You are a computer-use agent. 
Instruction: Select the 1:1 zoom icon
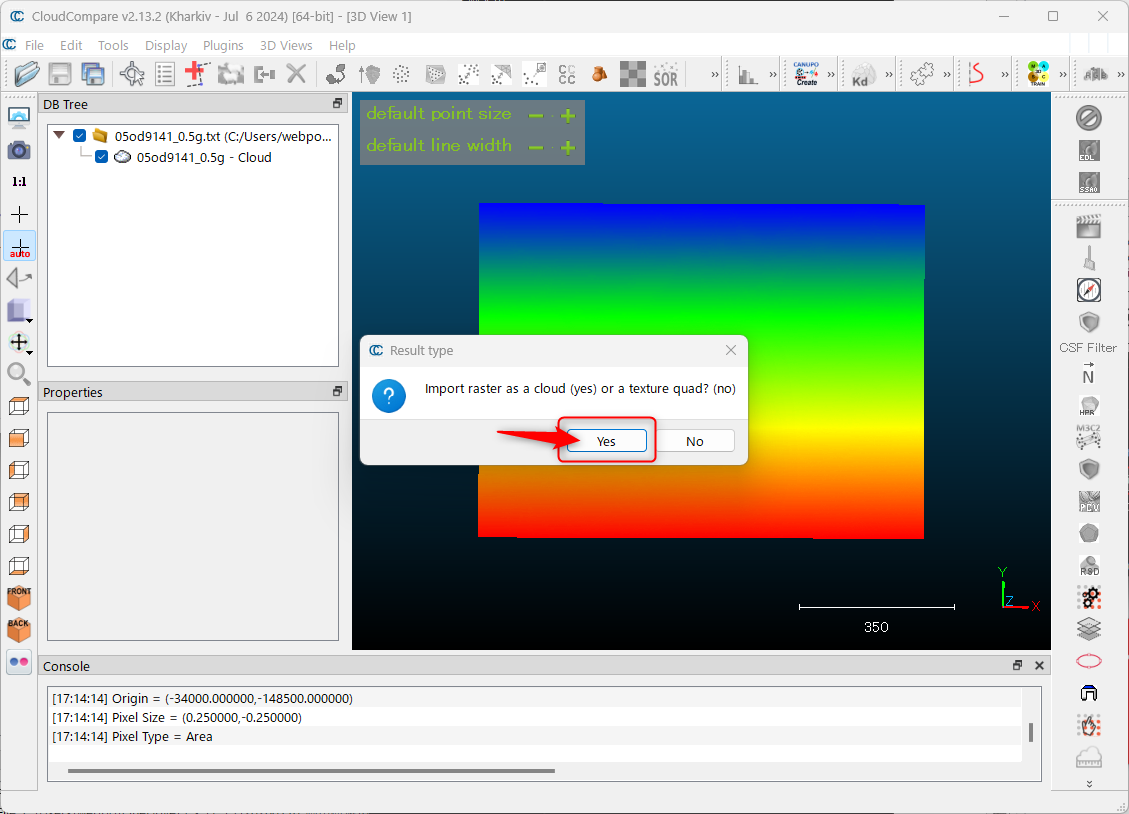coord(19,182)
